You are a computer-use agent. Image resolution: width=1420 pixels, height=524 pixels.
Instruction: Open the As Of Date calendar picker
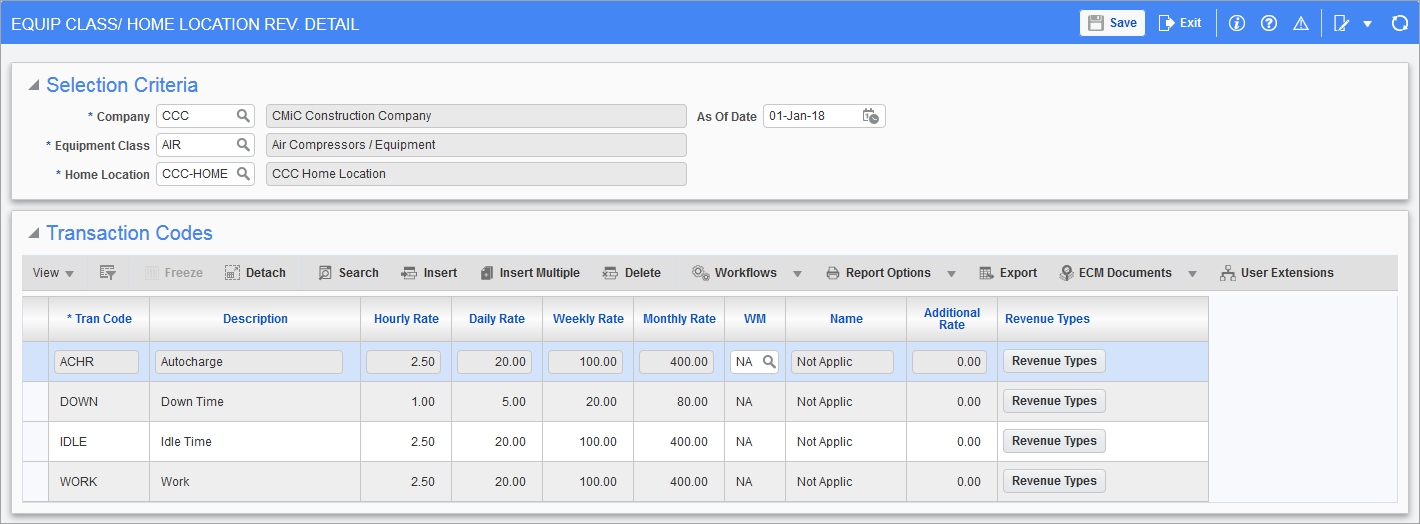pos(870,116)
